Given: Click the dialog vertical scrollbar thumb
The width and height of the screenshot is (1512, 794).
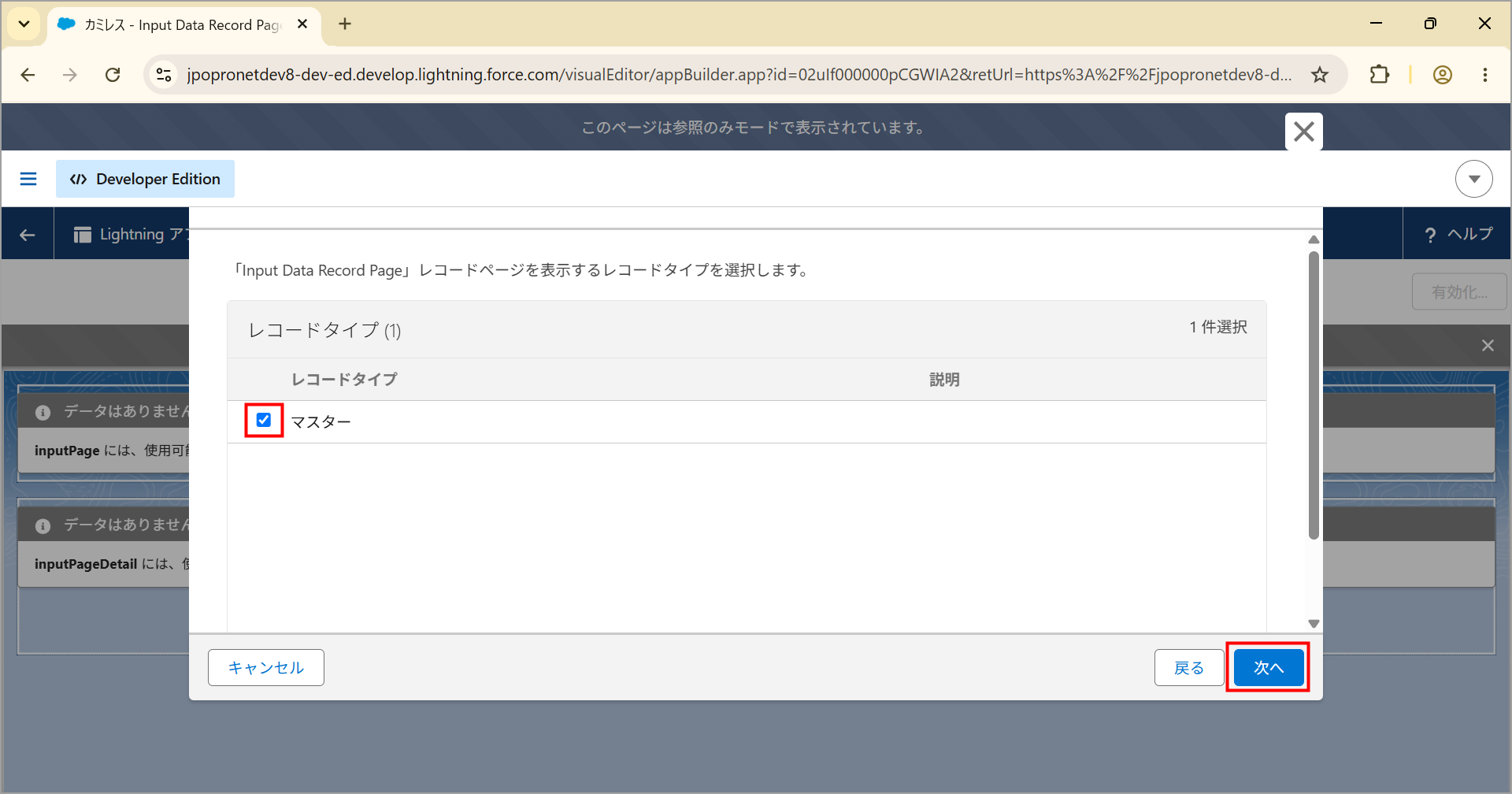Looking at the screenshot, I should point(1314,395).
